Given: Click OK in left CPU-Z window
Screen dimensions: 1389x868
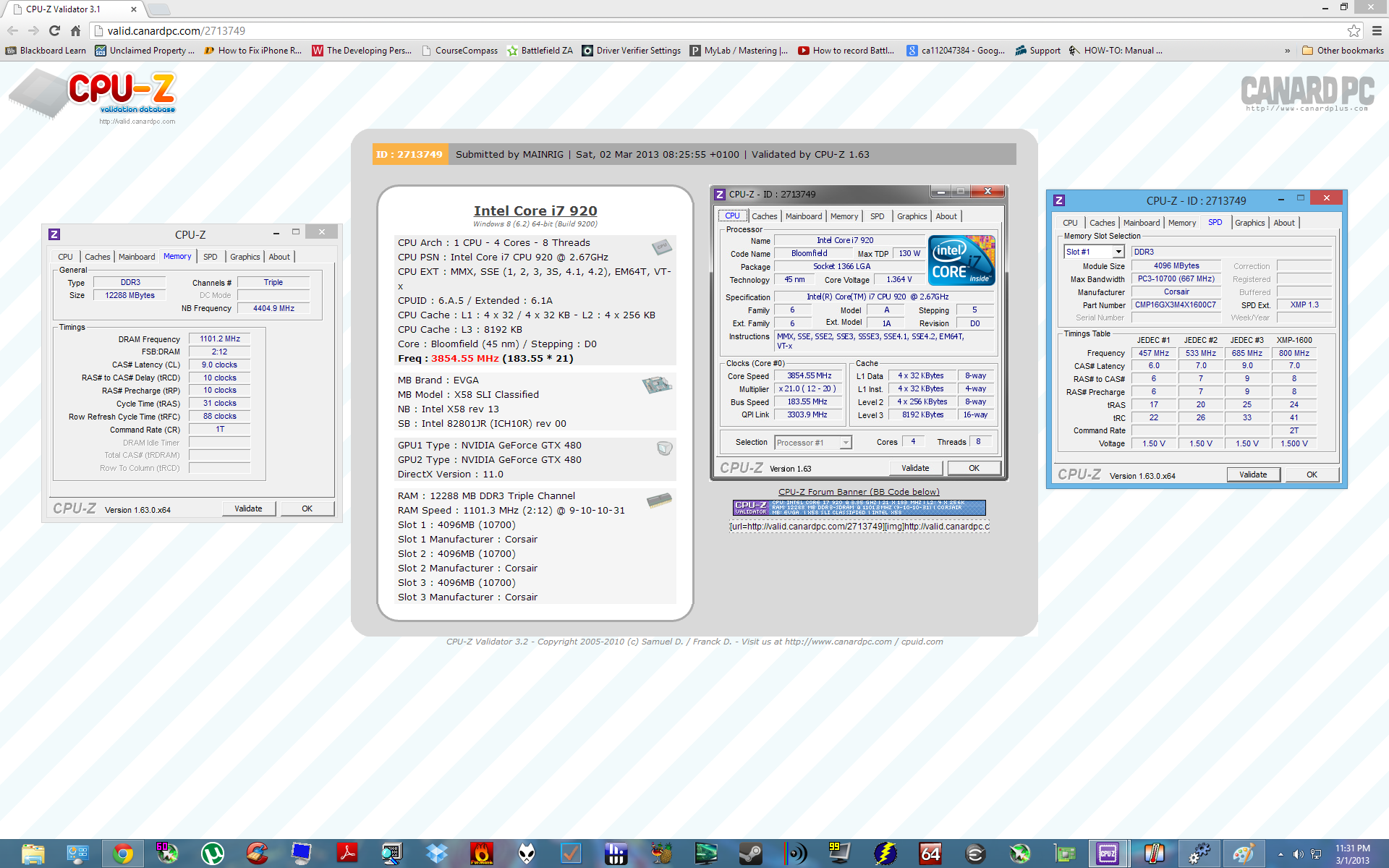Looking at the screenshot, I should point(307,509).
